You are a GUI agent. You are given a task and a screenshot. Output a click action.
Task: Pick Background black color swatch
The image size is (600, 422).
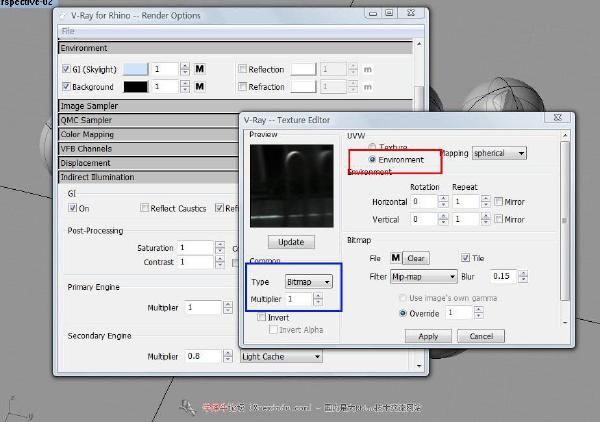click(x=135, y=86)
